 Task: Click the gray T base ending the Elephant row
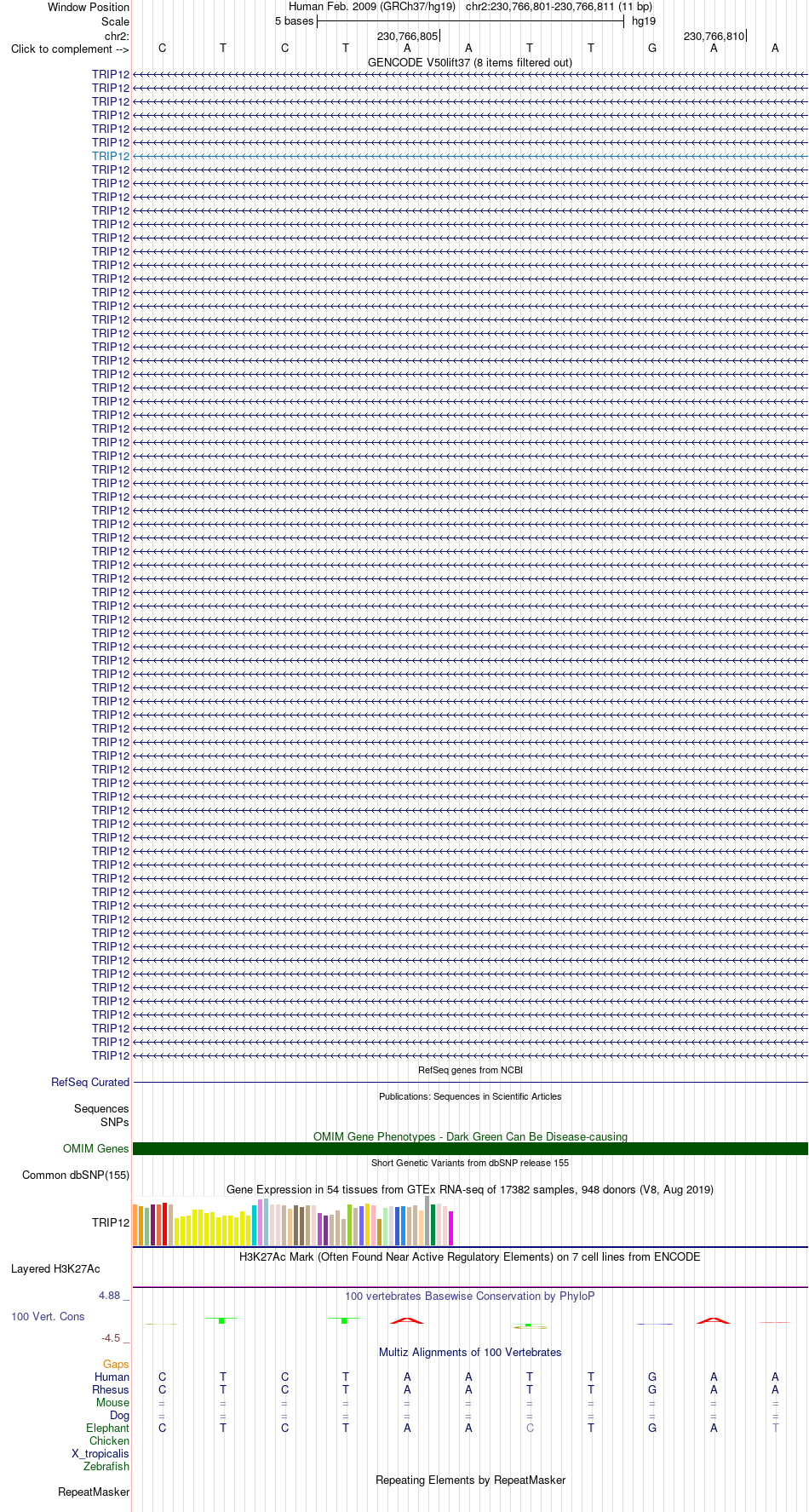(x=775, y=1428)
